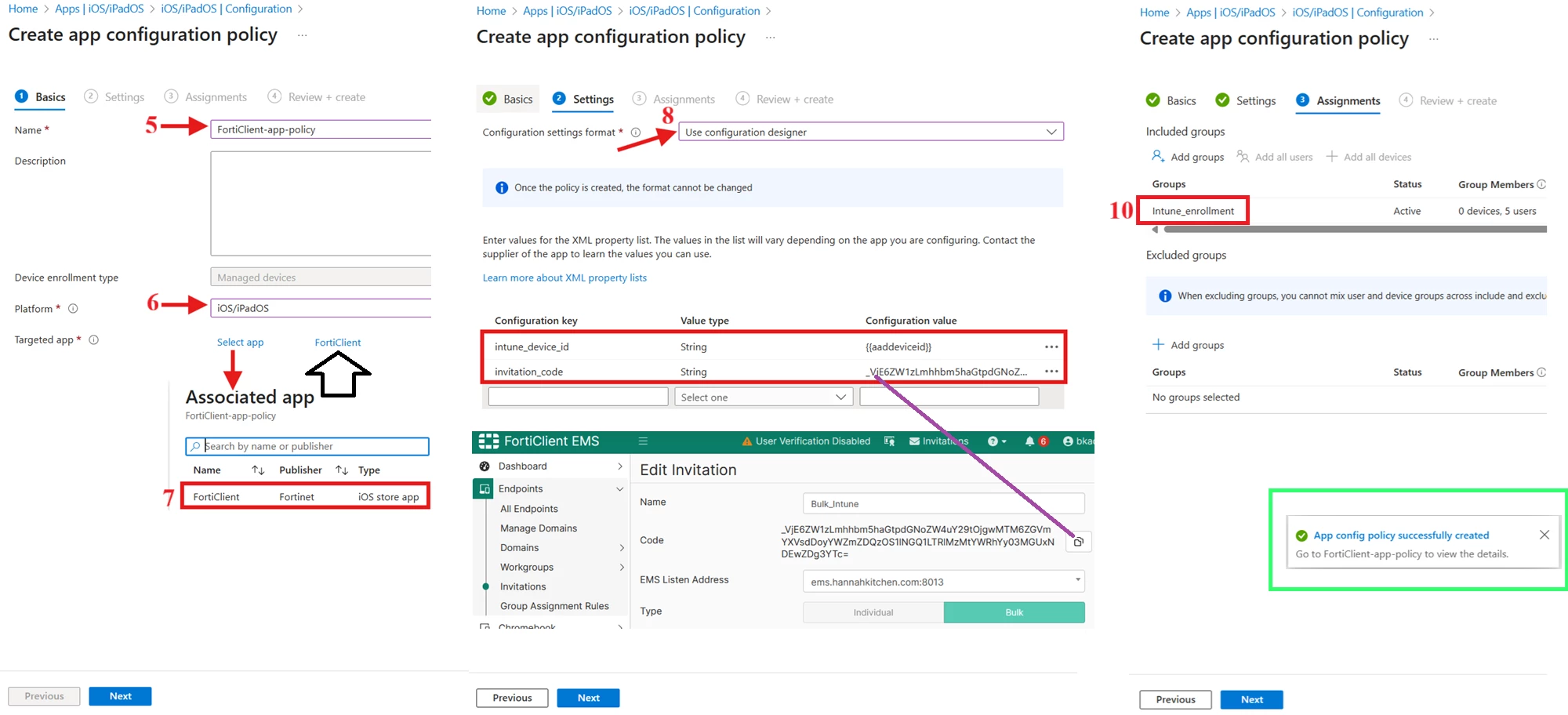1568x715 pixels.
Task: Open All Endpoints in EMS sidebar
Action: 529,509
